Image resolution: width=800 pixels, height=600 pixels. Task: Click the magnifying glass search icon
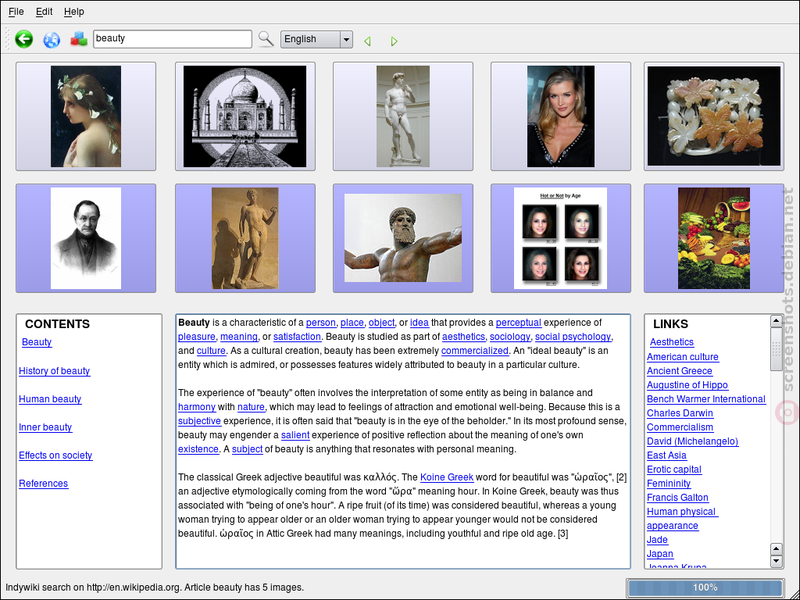(x=266, y=39)
